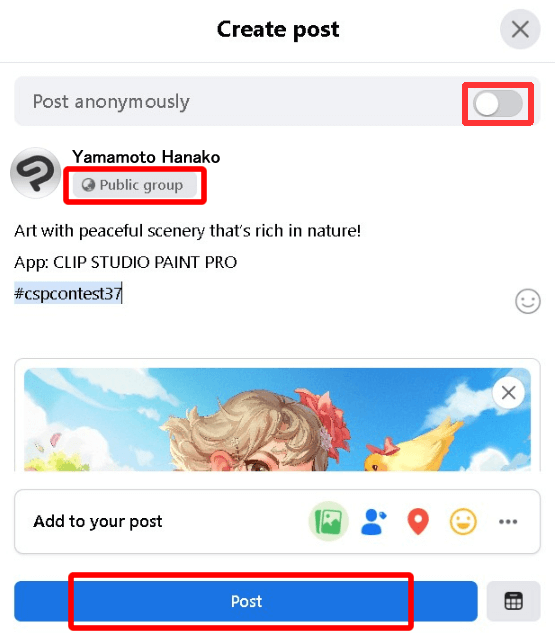Image resolution: width=555 pixels, height=633 pixels.
Task: Click the 'Art with peaceful scenery' text line
Action: 187,231
